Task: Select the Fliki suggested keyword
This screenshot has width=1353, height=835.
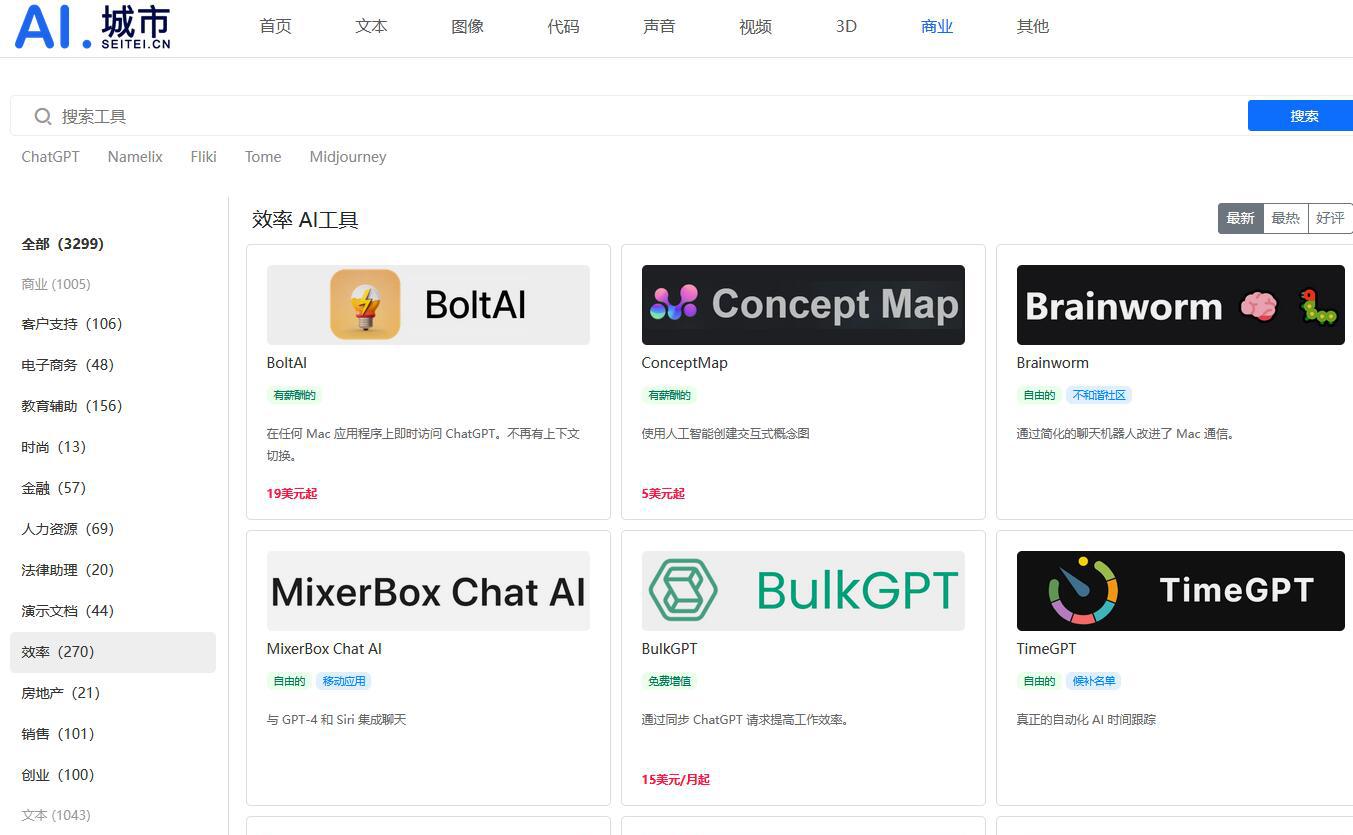Action: coord(203,157)
